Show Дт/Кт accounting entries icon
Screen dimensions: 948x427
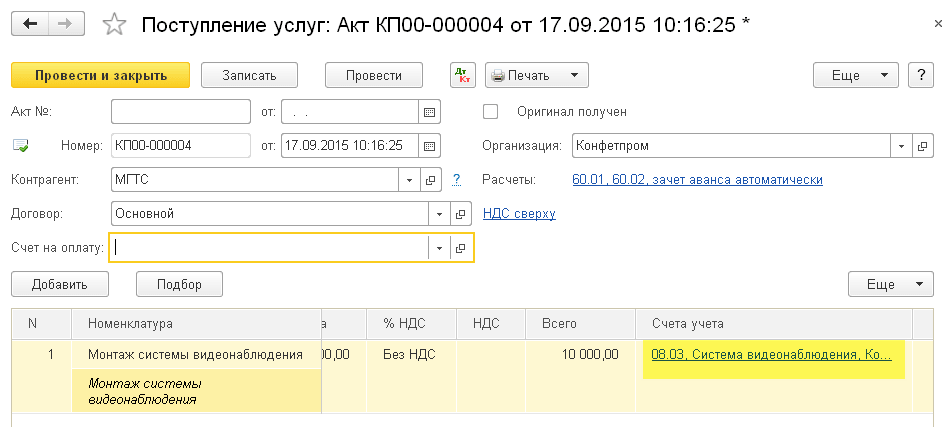click(x=463, y=75)
